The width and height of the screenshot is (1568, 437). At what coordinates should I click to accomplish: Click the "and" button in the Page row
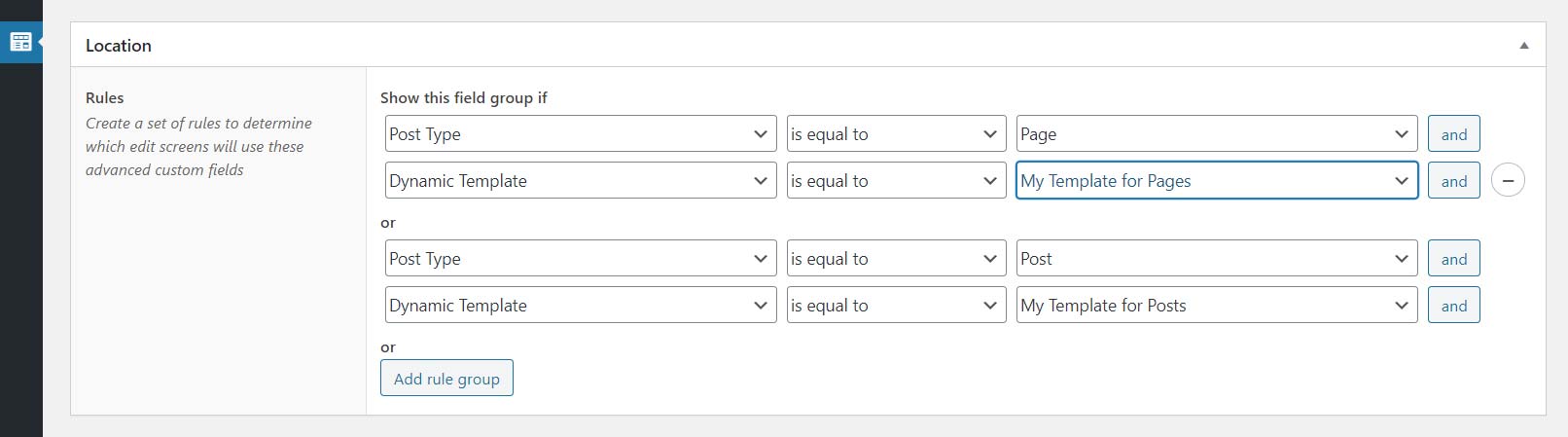pyautogui.click(x=1453, y=134)
